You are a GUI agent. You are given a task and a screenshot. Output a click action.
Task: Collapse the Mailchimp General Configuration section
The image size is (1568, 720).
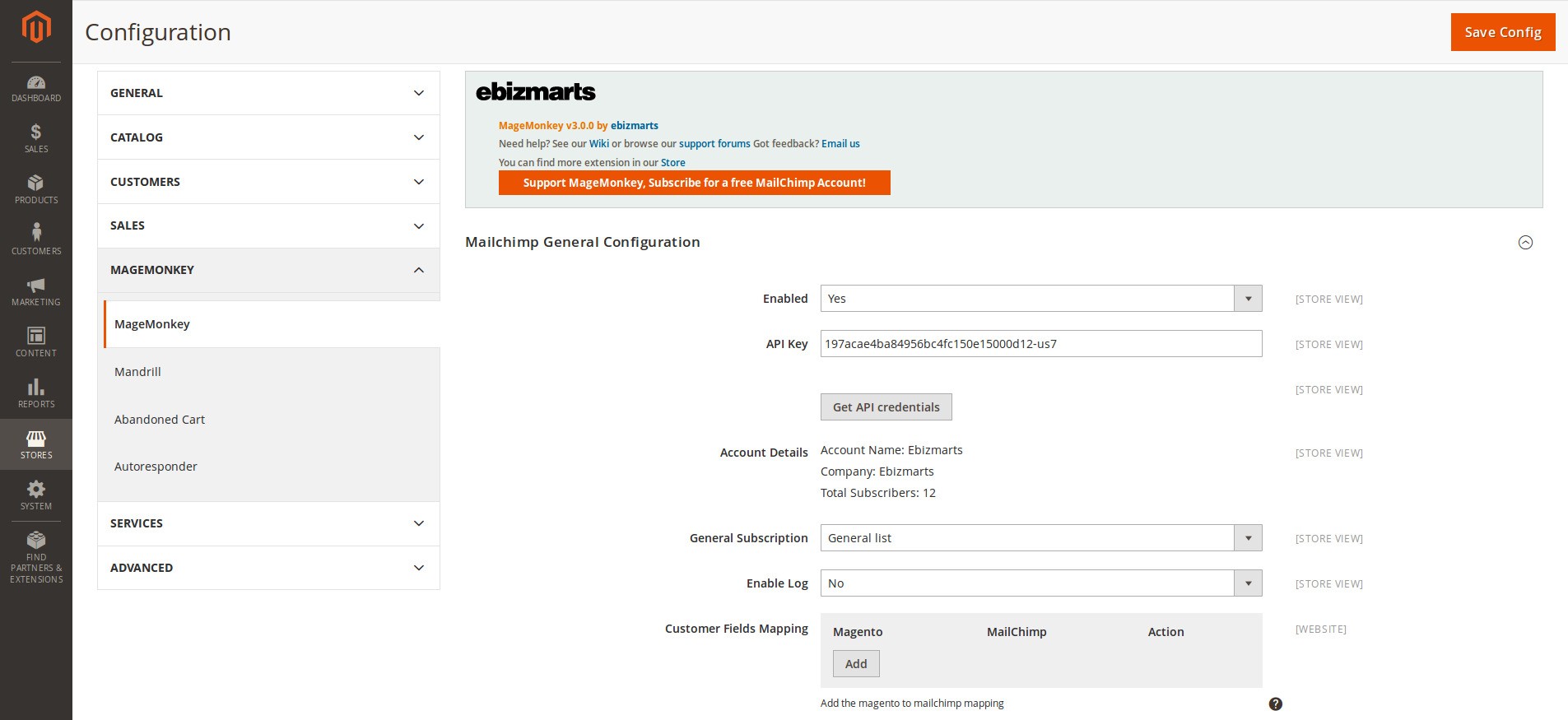pos(1525,242)
